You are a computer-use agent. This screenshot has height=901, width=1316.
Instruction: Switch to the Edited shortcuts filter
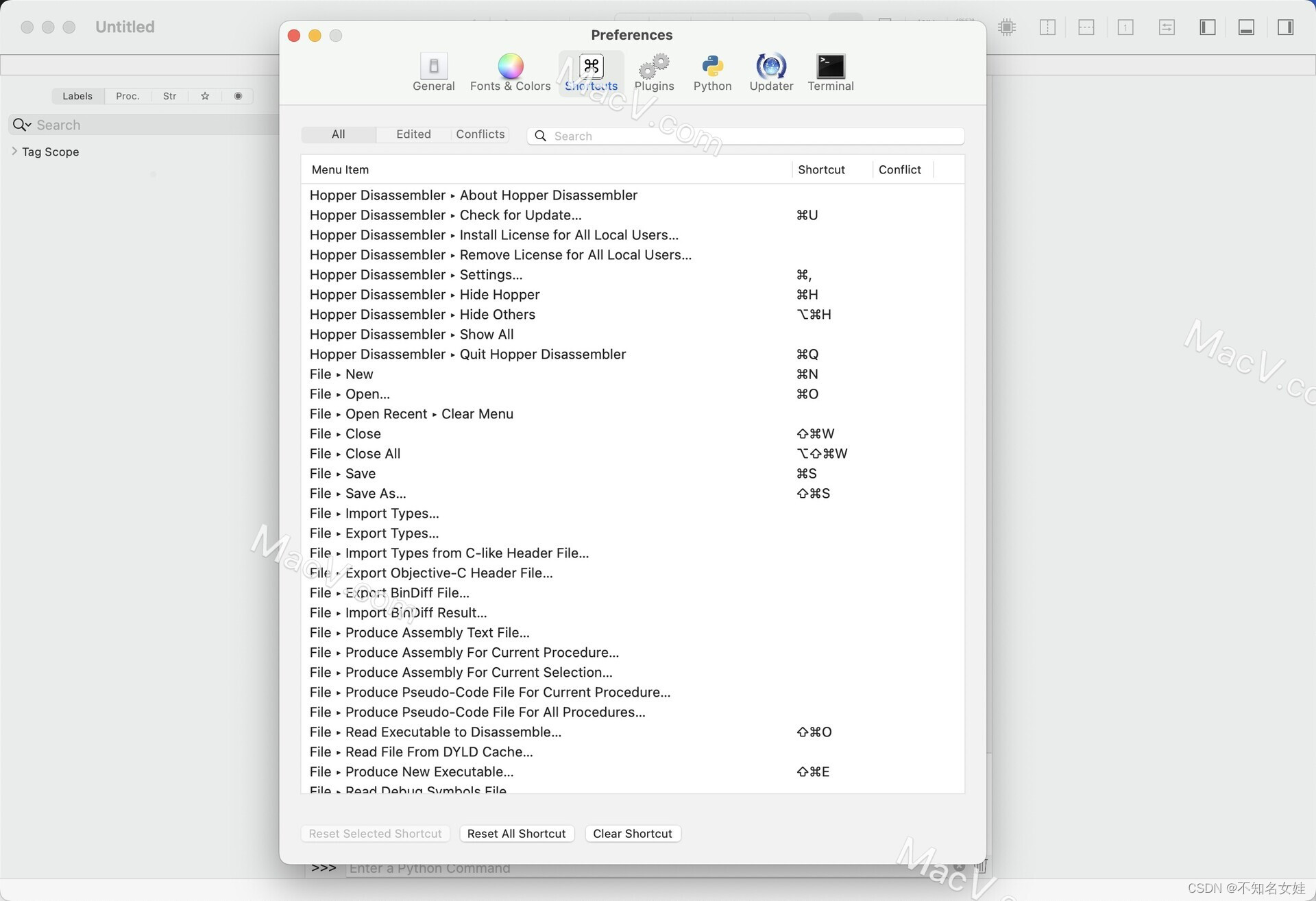(413, 134)
